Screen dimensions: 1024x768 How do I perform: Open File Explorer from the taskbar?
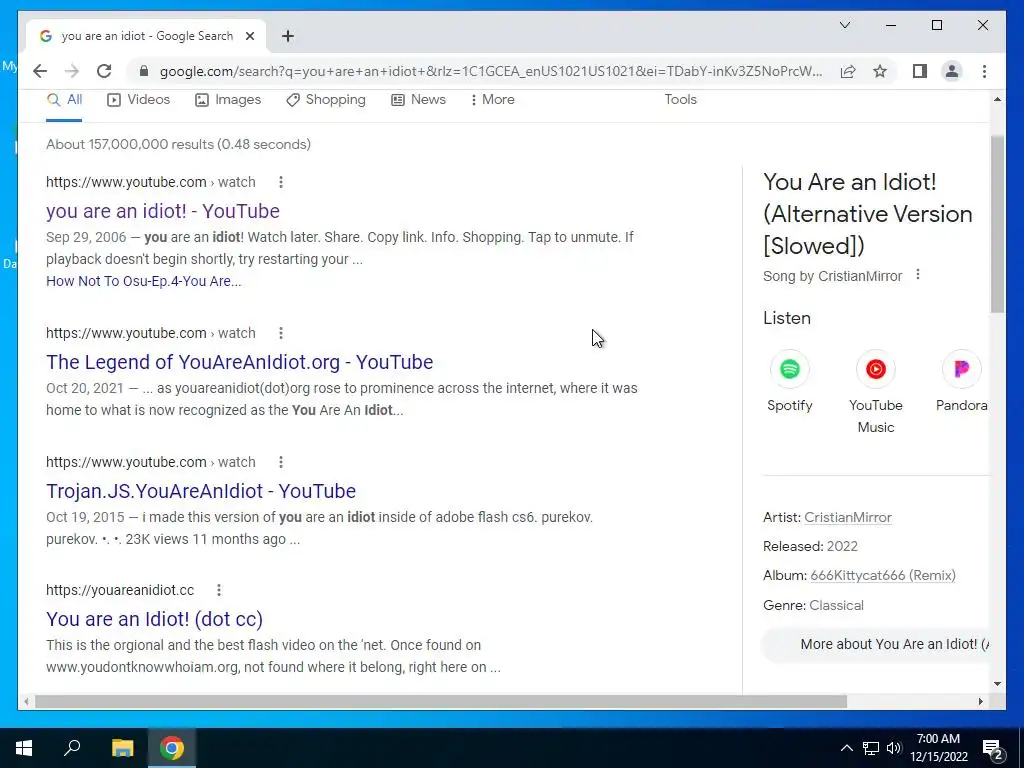tap(122, 748)
